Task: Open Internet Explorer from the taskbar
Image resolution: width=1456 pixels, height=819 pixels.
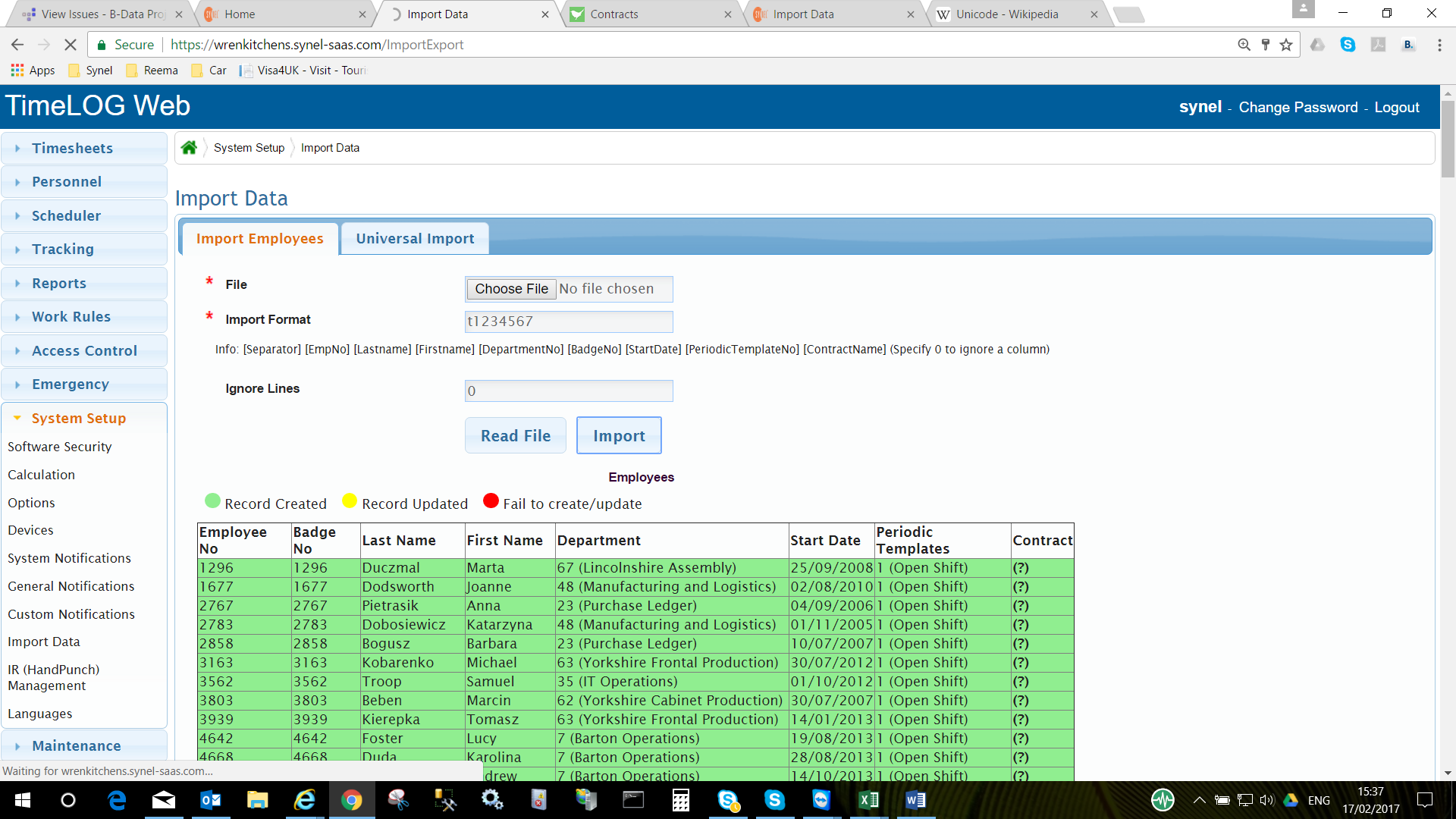Action: click(x=304, y=800)
